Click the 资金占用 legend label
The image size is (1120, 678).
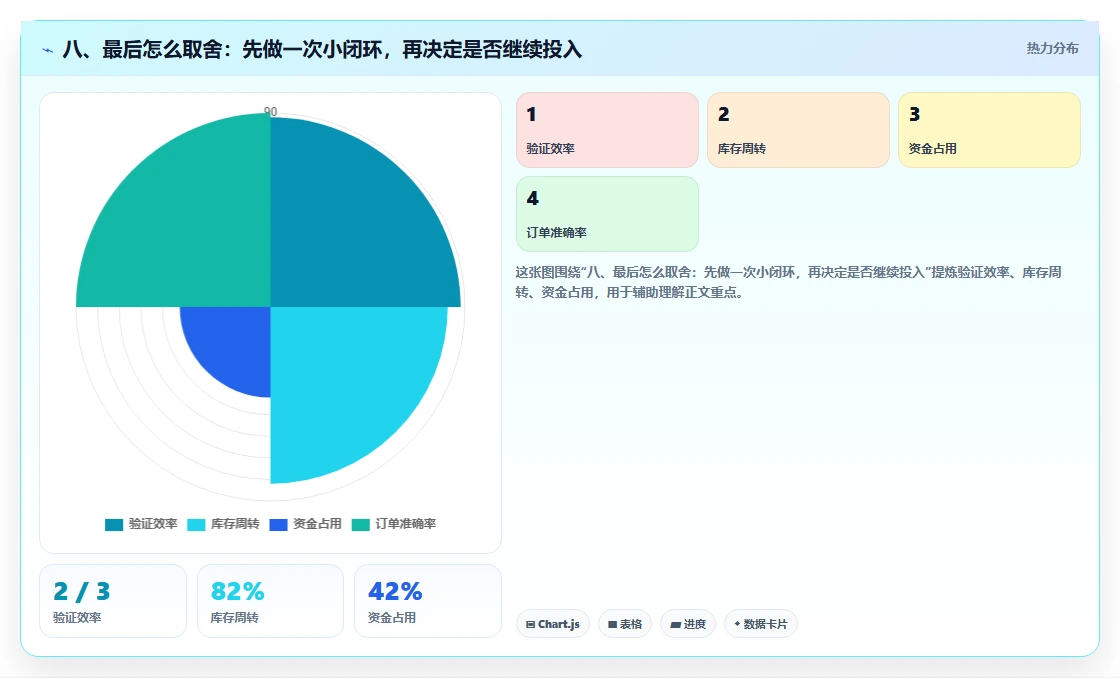(317, 524)
